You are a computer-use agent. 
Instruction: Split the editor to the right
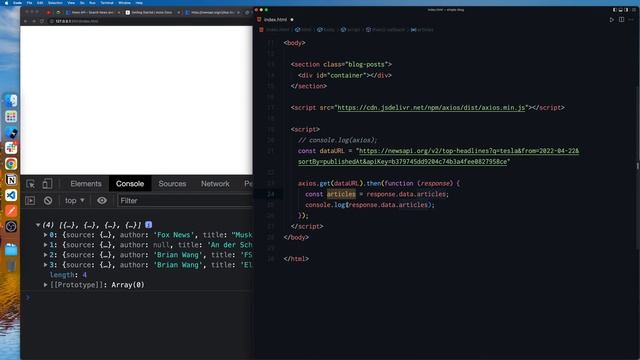pyautogui.click(x=621, y=20)
